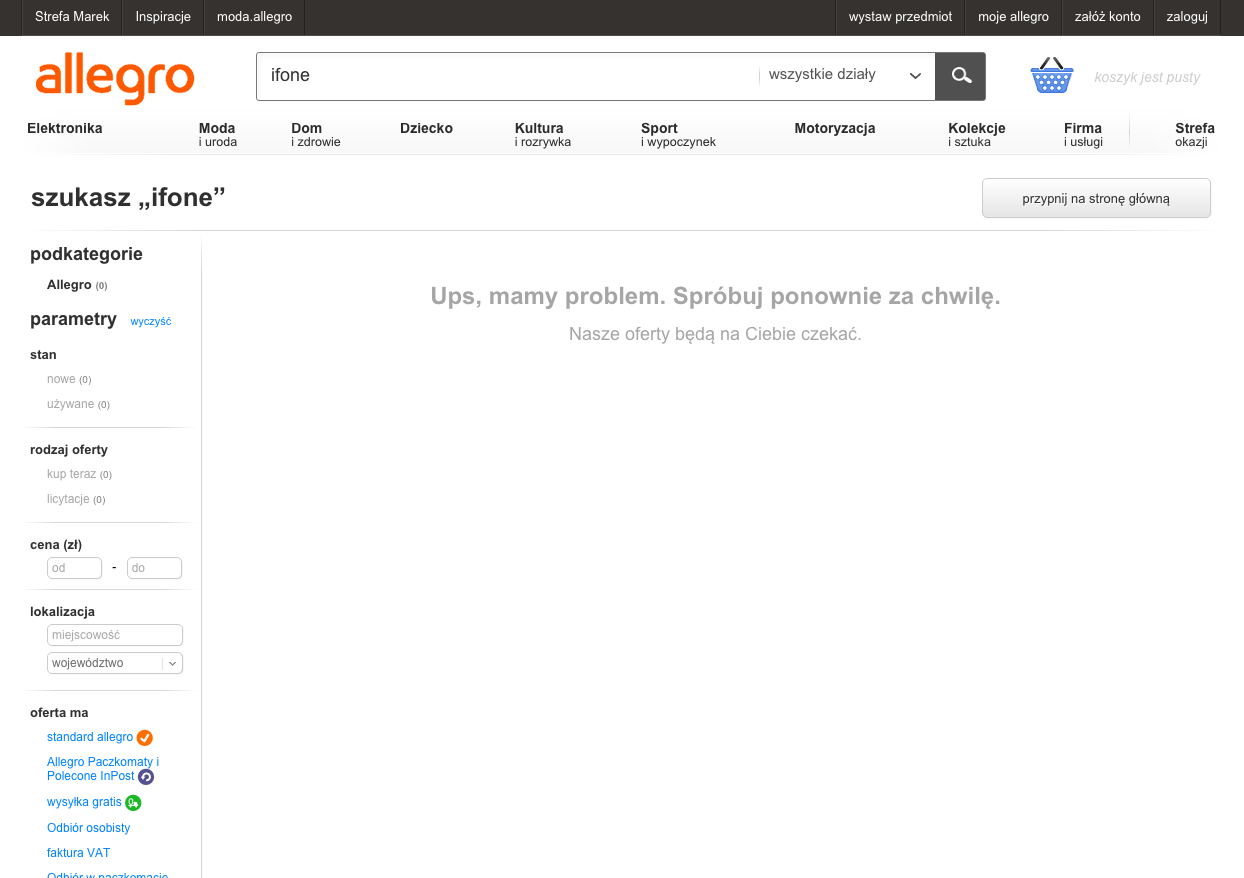Open the Kolekcje i sztuka category
This screenshot has height=878, width=1244.
977,135
